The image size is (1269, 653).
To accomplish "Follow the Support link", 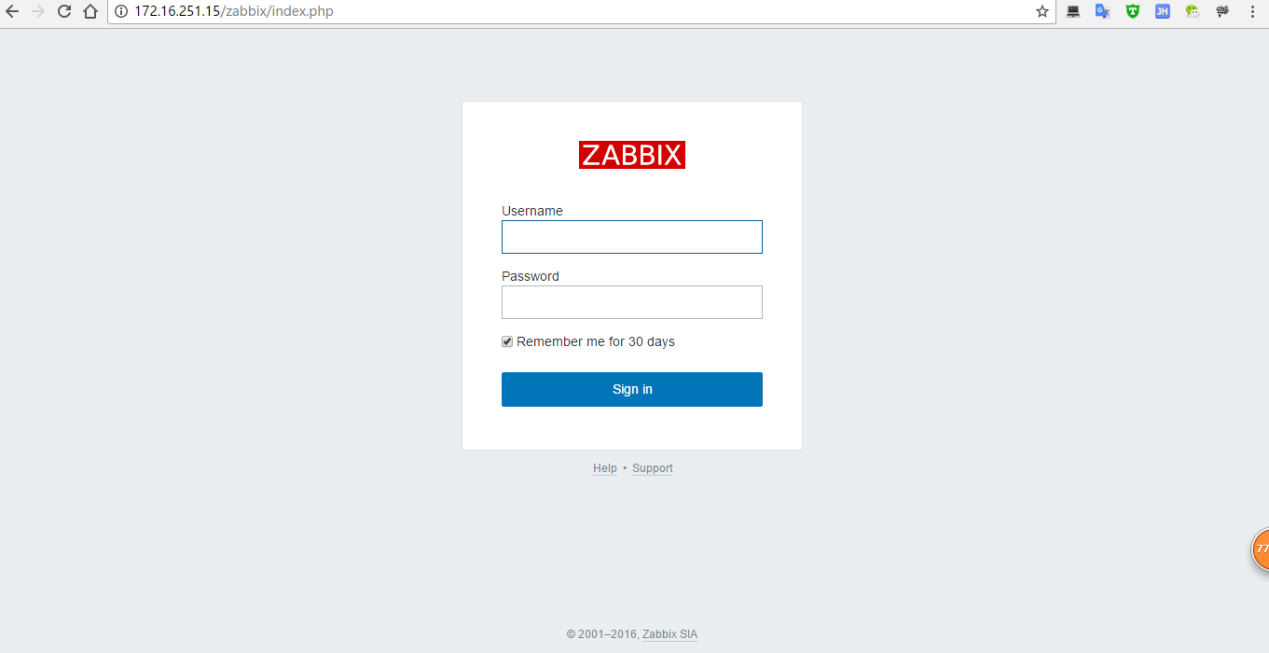I will (652, 468).
